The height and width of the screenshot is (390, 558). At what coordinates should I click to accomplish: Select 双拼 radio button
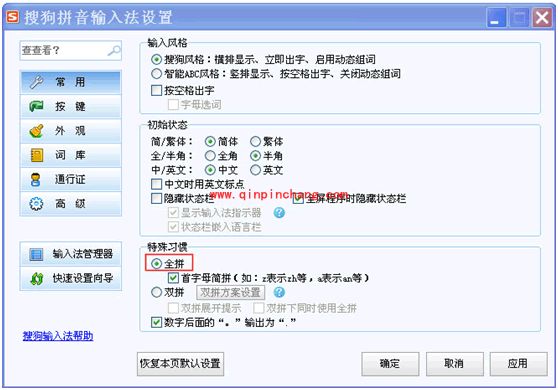pos(156,292)
